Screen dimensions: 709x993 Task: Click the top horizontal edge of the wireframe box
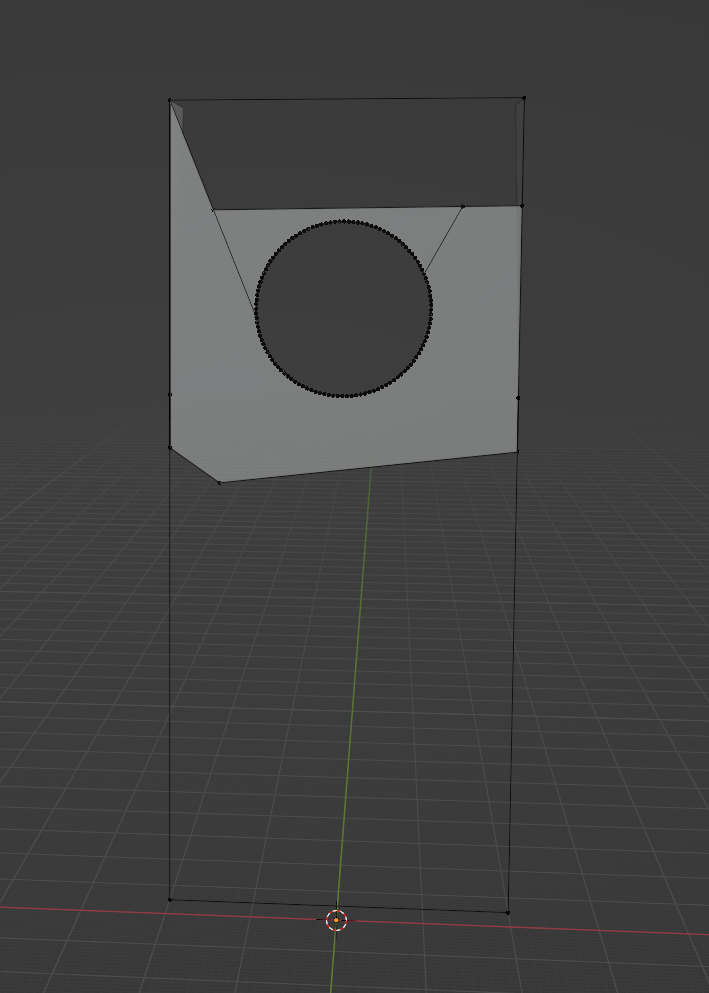click(x=347, y=99)
